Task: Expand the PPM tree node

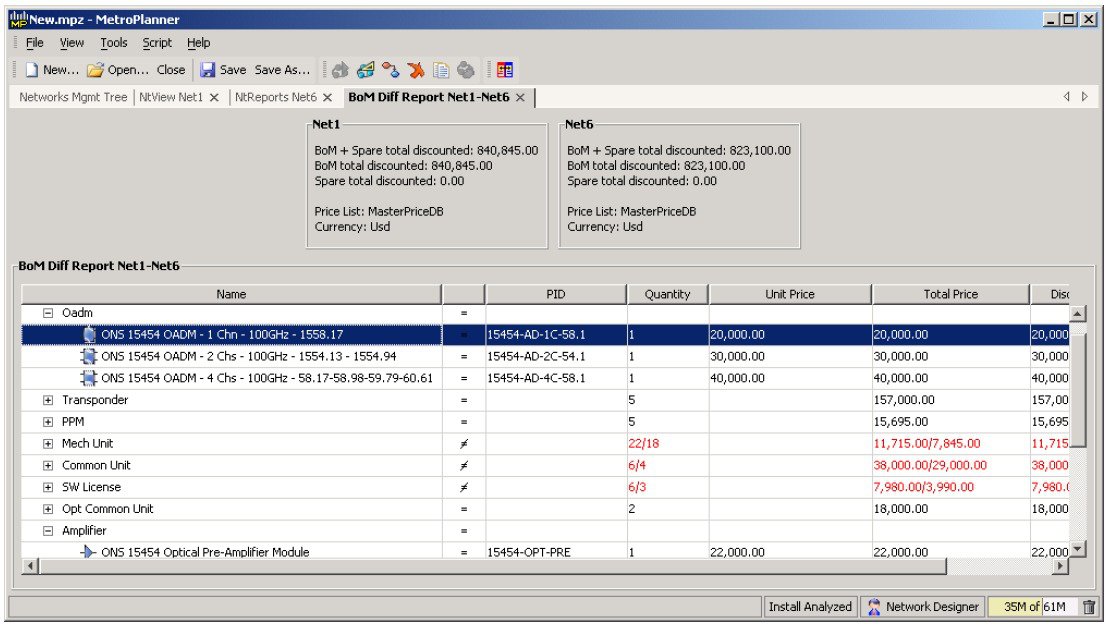Action: click(48, 422)
